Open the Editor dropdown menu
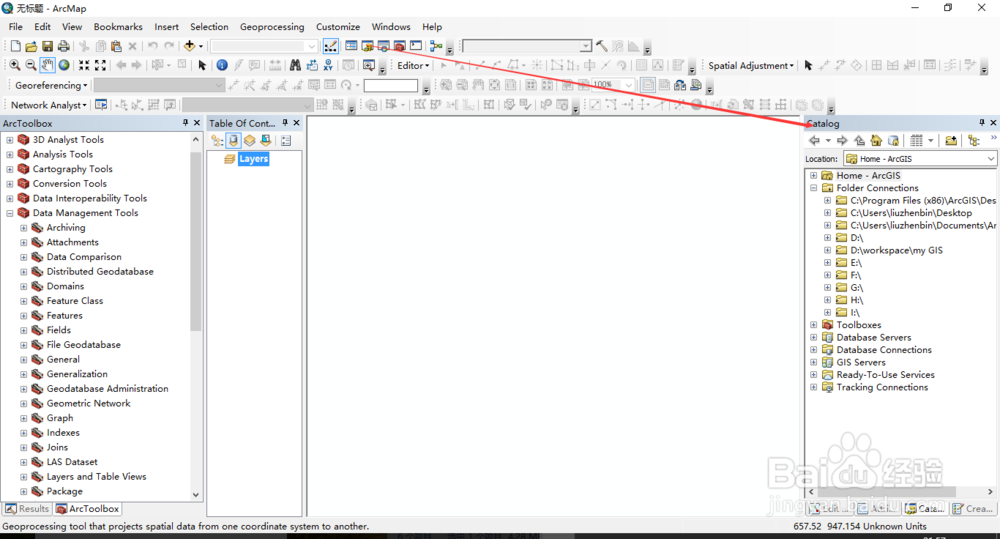1000x539 pixels. [413, 65]
